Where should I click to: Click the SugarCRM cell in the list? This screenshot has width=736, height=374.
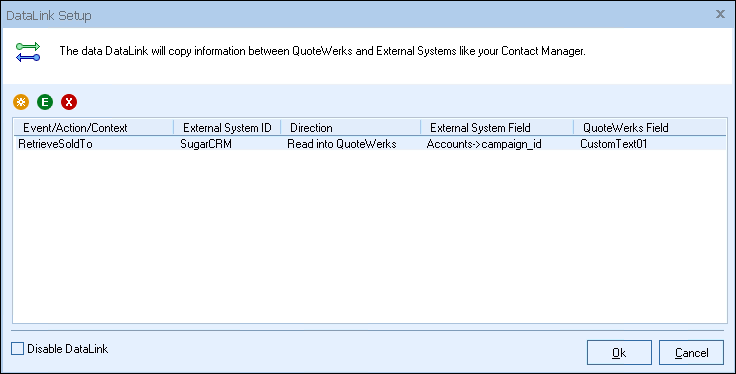(x=206, y=144)
